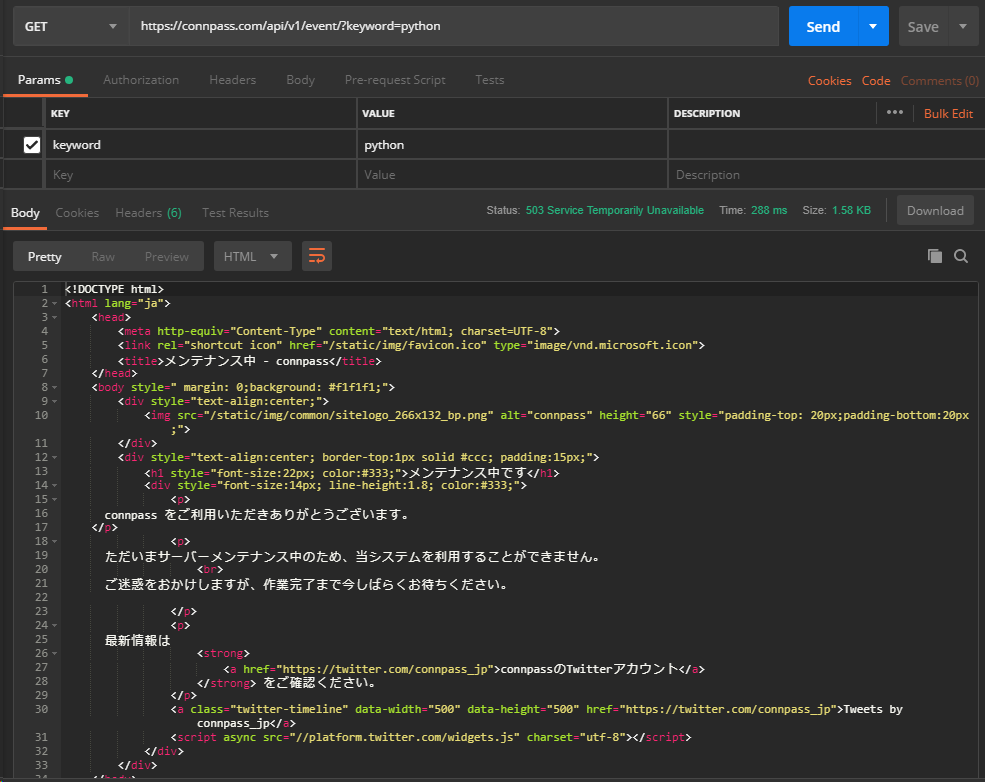985x782 pixels.
Task: Collapse the div on line 14
Action: tap(55, 486)
